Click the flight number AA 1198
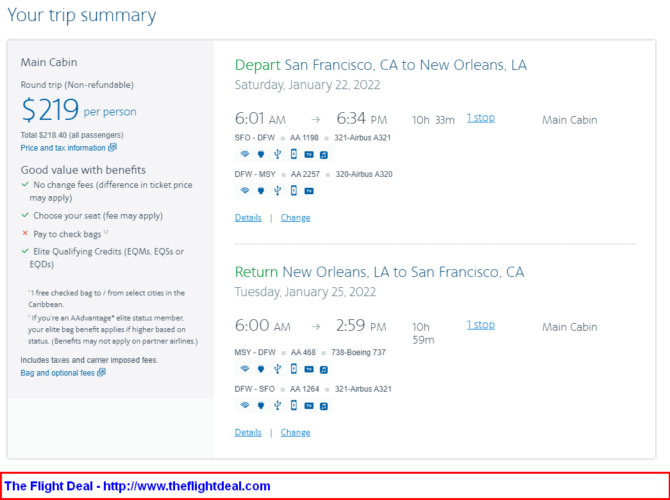Image resolution: width=670 pixels, height=500 pixels. (x=304, y=138)
